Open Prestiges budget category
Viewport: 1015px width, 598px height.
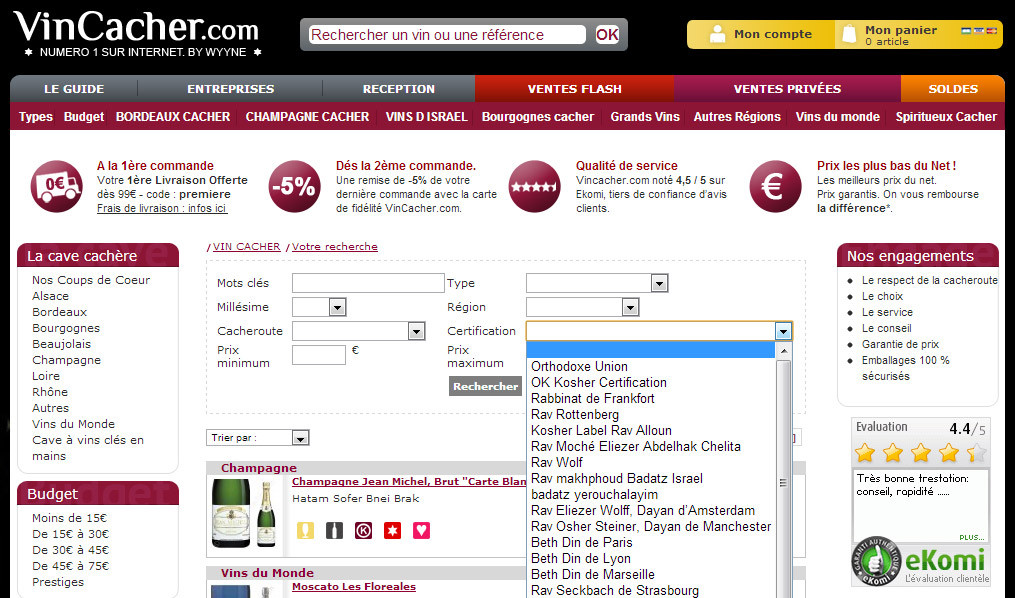(58, 582)
